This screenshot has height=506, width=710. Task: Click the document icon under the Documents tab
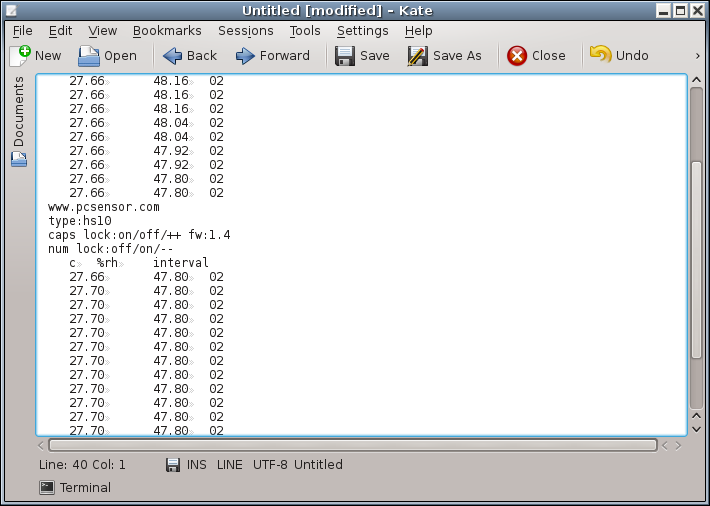19,159
